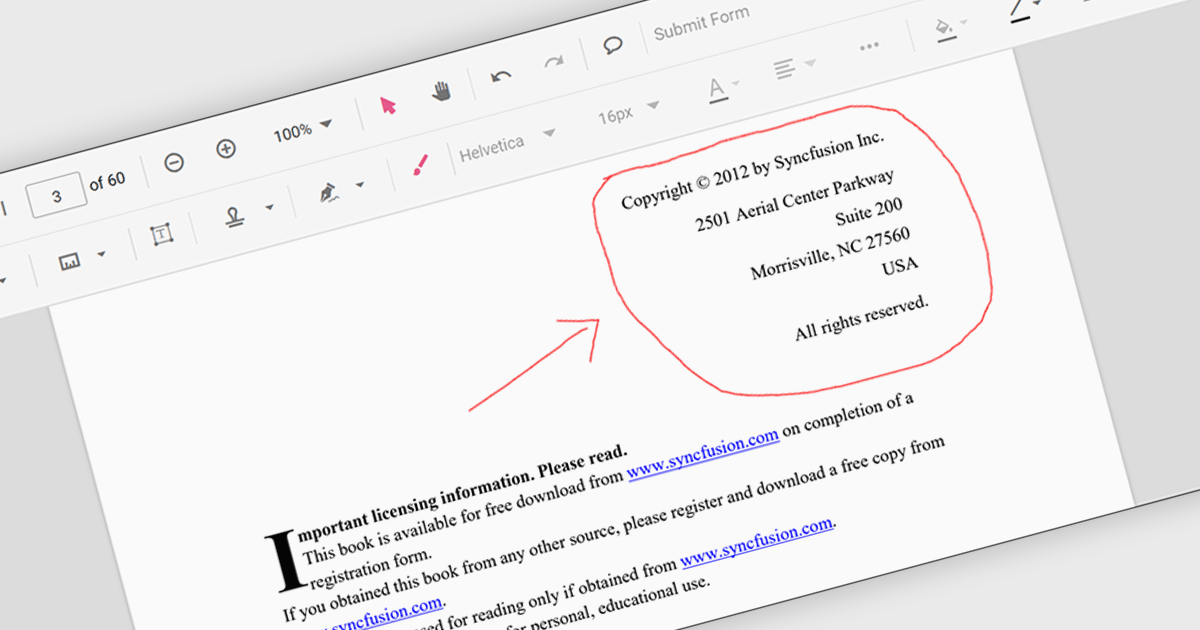Click the 'All rights reserved.' line

862,318
